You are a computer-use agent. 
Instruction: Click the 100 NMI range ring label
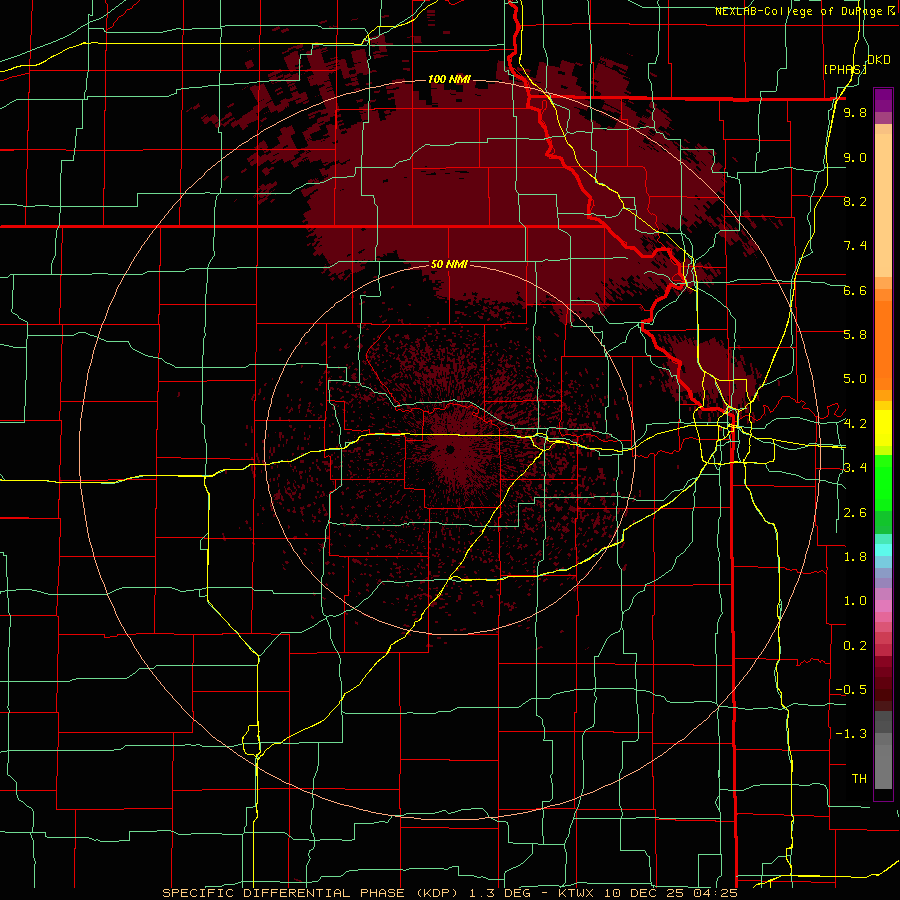(x=449, y=79)
